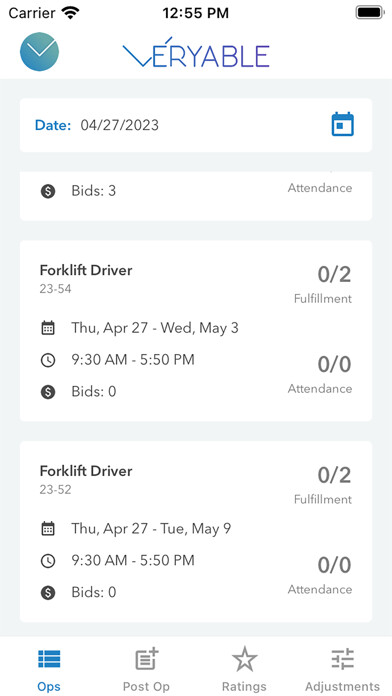
Task: Tap the Veryable logo header
Action: [x=196, y=52]
